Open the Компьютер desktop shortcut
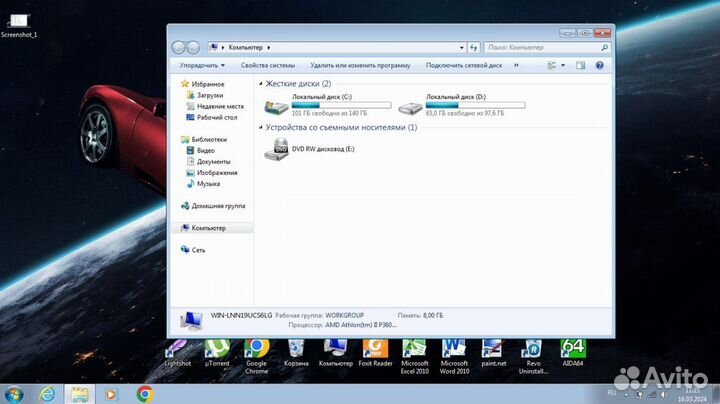The width and height of the screenshot is (720, 404). pyautogui.click(x=336, y=353)
